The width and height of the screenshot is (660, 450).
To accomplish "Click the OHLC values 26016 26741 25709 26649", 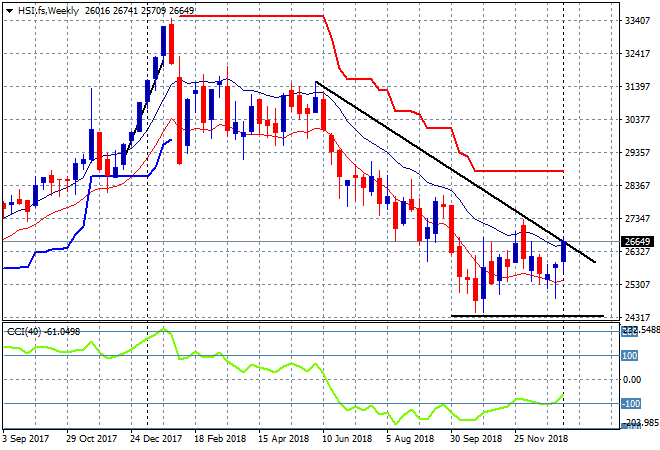I will coord(139,11).
